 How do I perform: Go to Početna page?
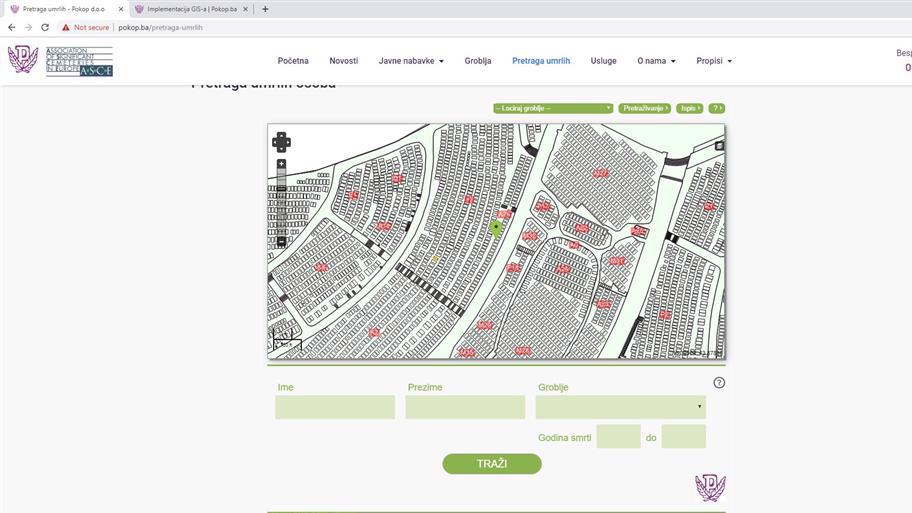pos(293,60)
